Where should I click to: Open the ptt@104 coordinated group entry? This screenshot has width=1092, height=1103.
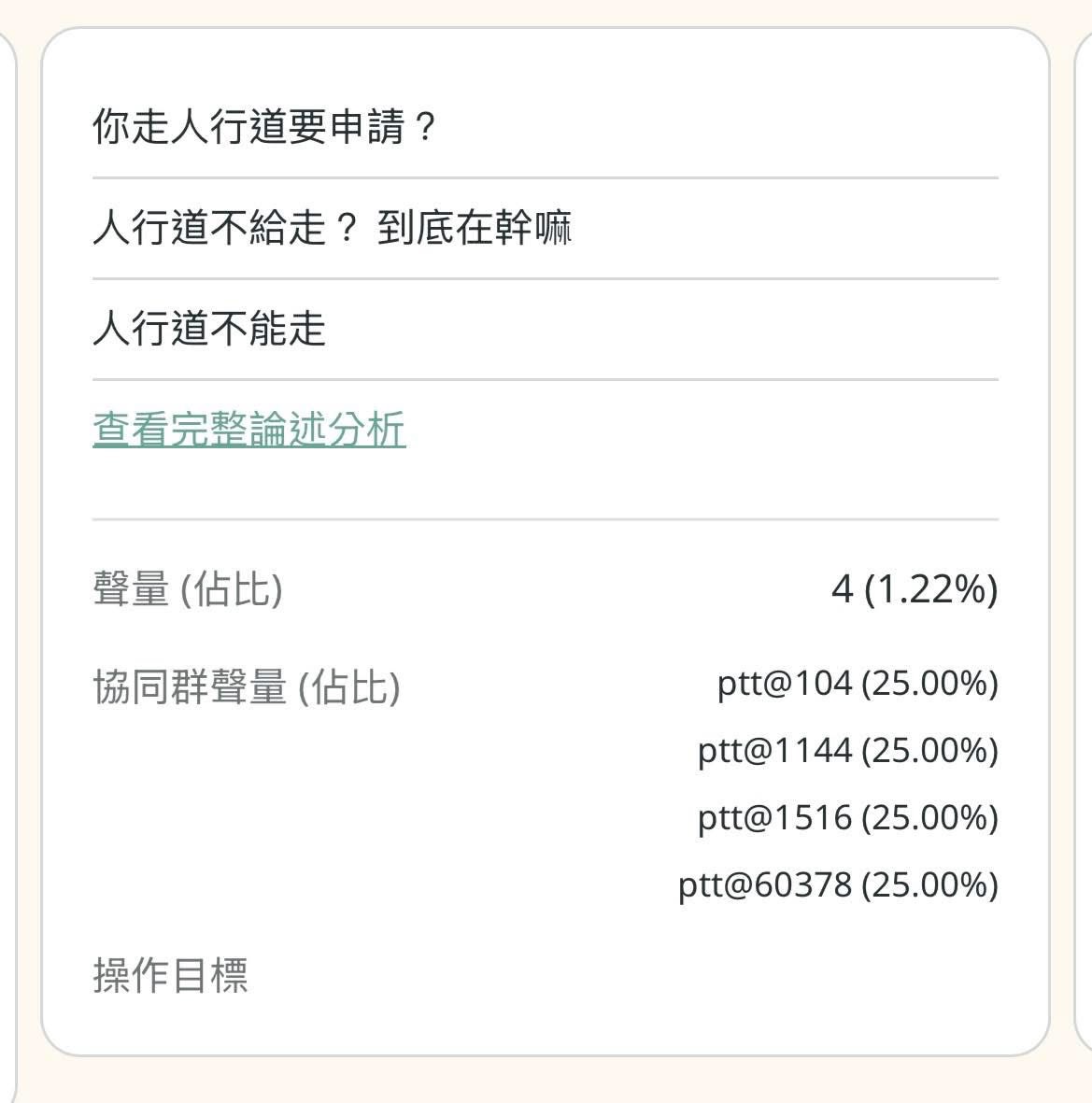coord(857,684)
